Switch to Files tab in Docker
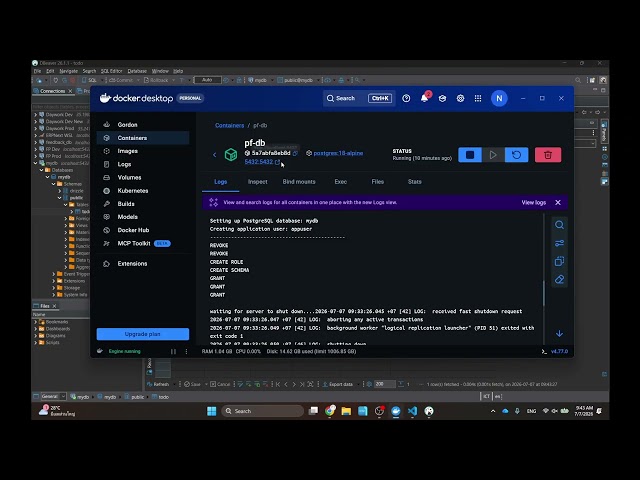 378,182
